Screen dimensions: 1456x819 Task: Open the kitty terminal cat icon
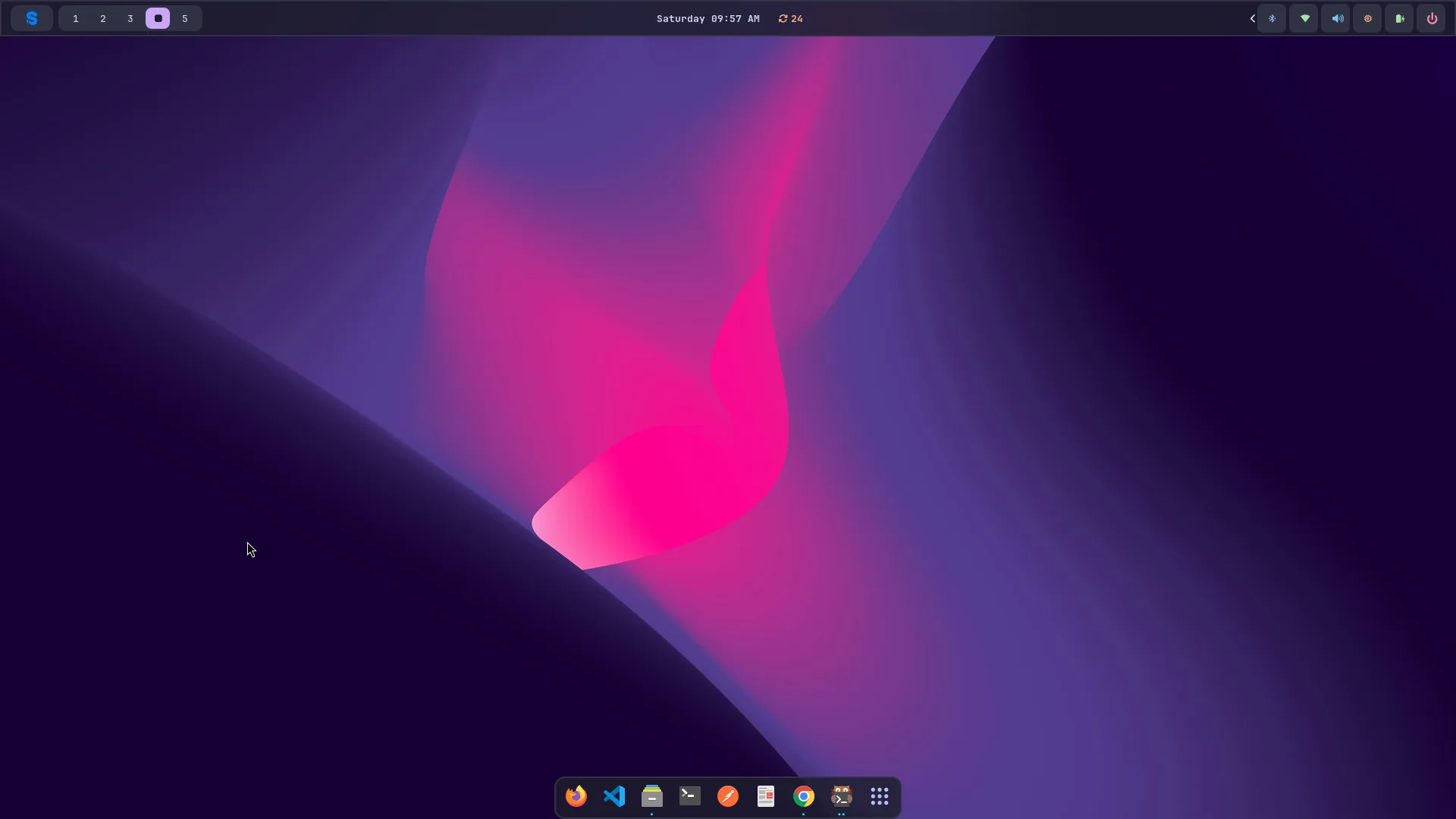842,796
